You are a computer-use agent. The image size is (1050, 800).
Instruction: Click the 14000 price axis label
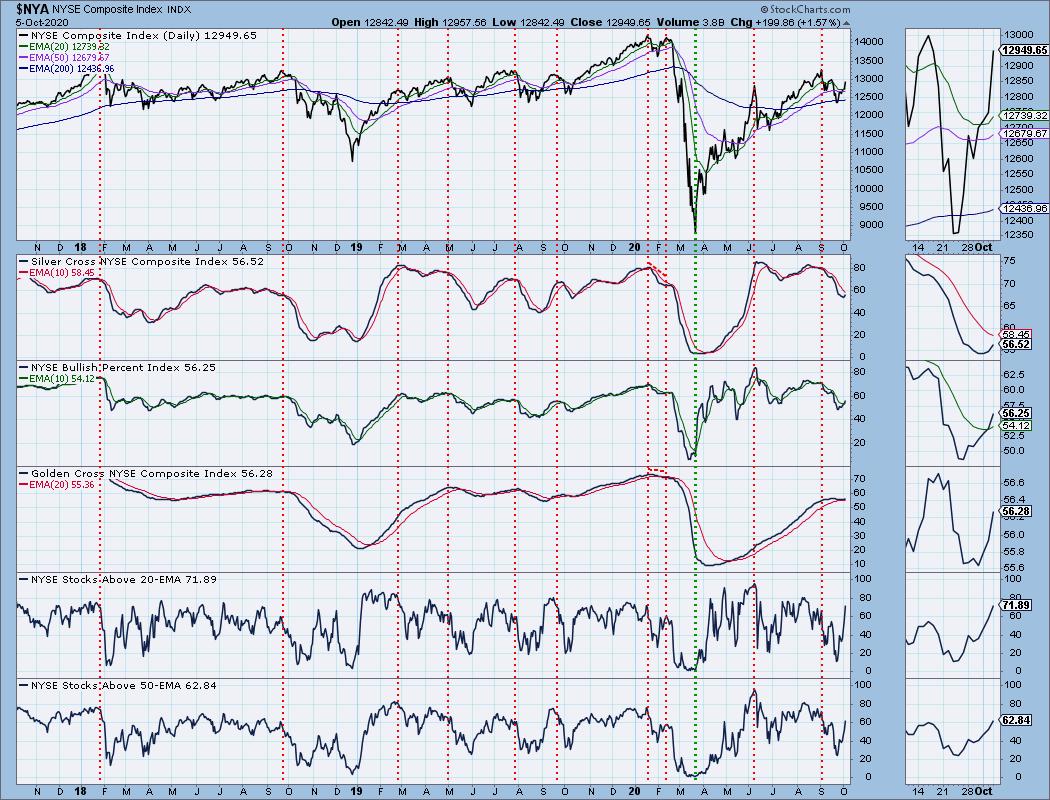(867, 42)
